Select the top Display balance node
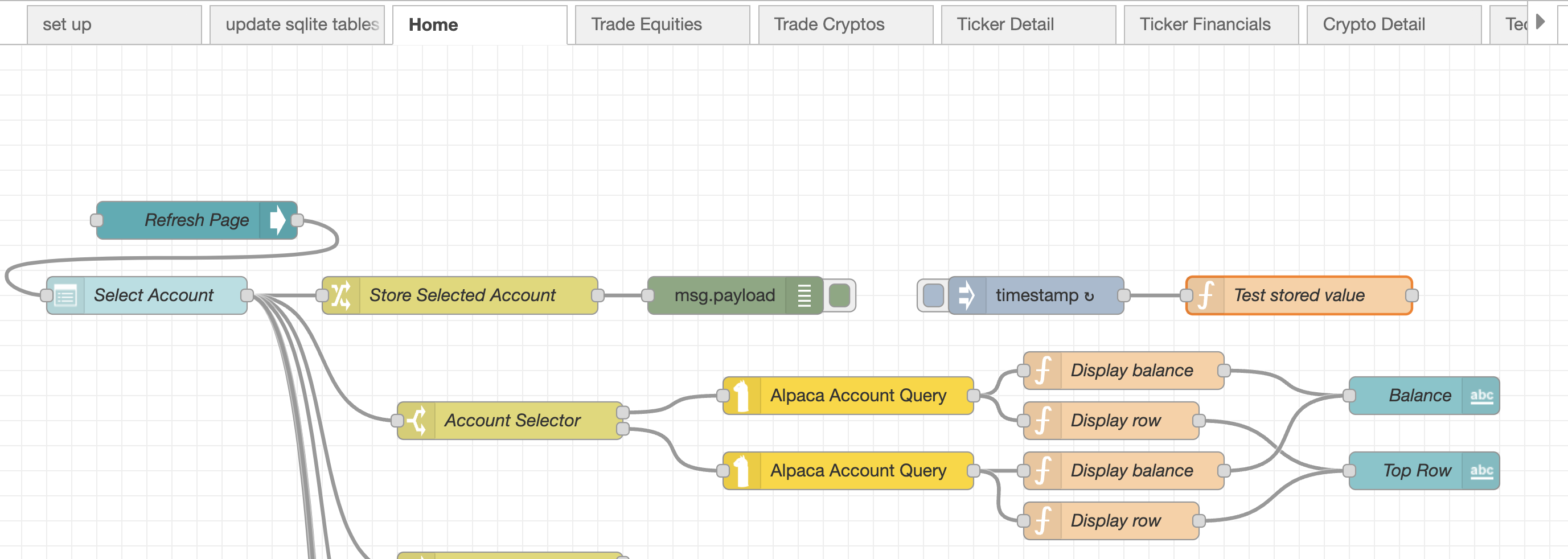 click(1131, 371)
